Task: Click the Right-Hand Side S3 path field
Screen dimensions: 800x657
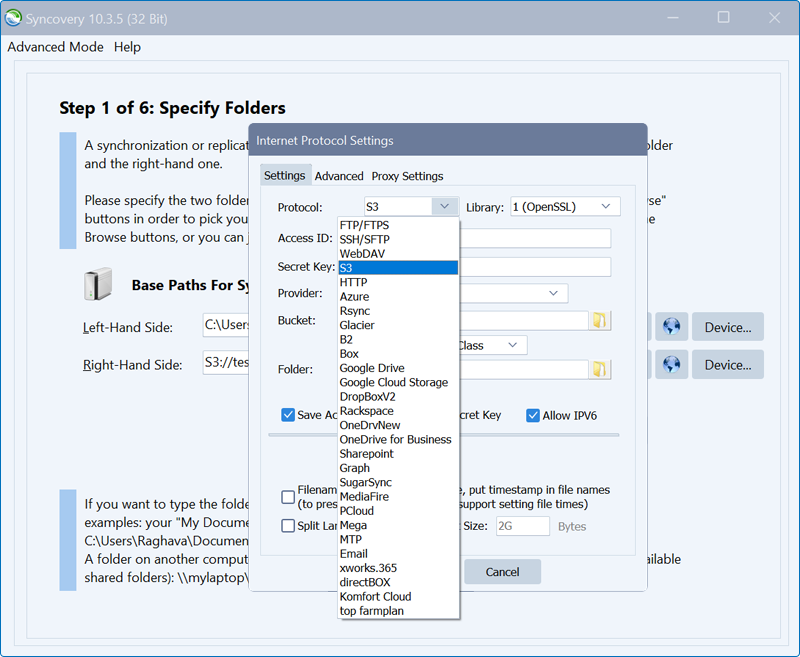Action: [x=226, y=363]
